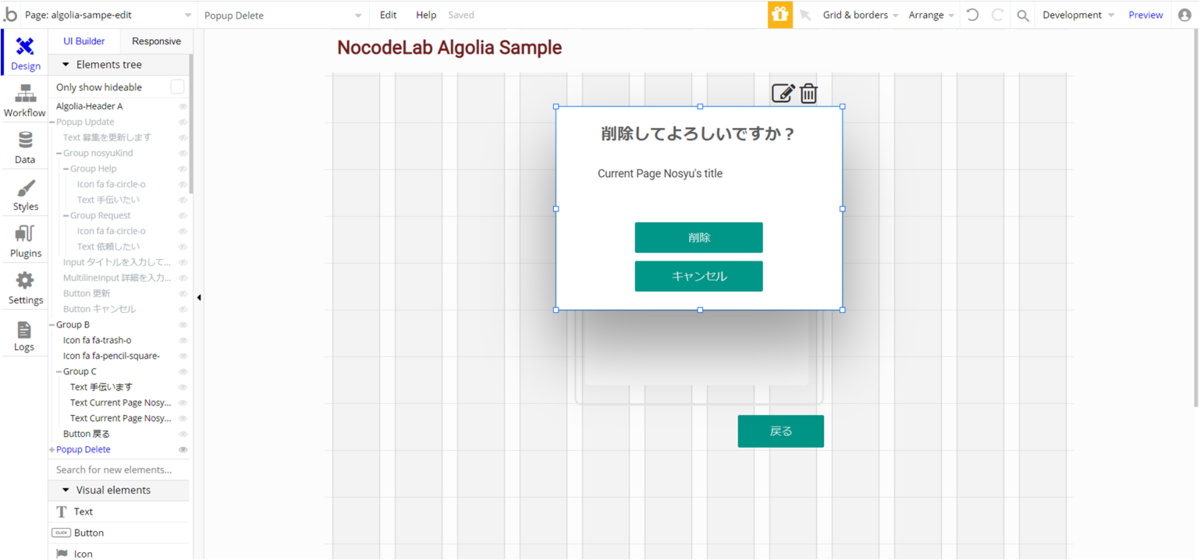
Task: Open the Settings gear section
Action: [x=25, y=288]
